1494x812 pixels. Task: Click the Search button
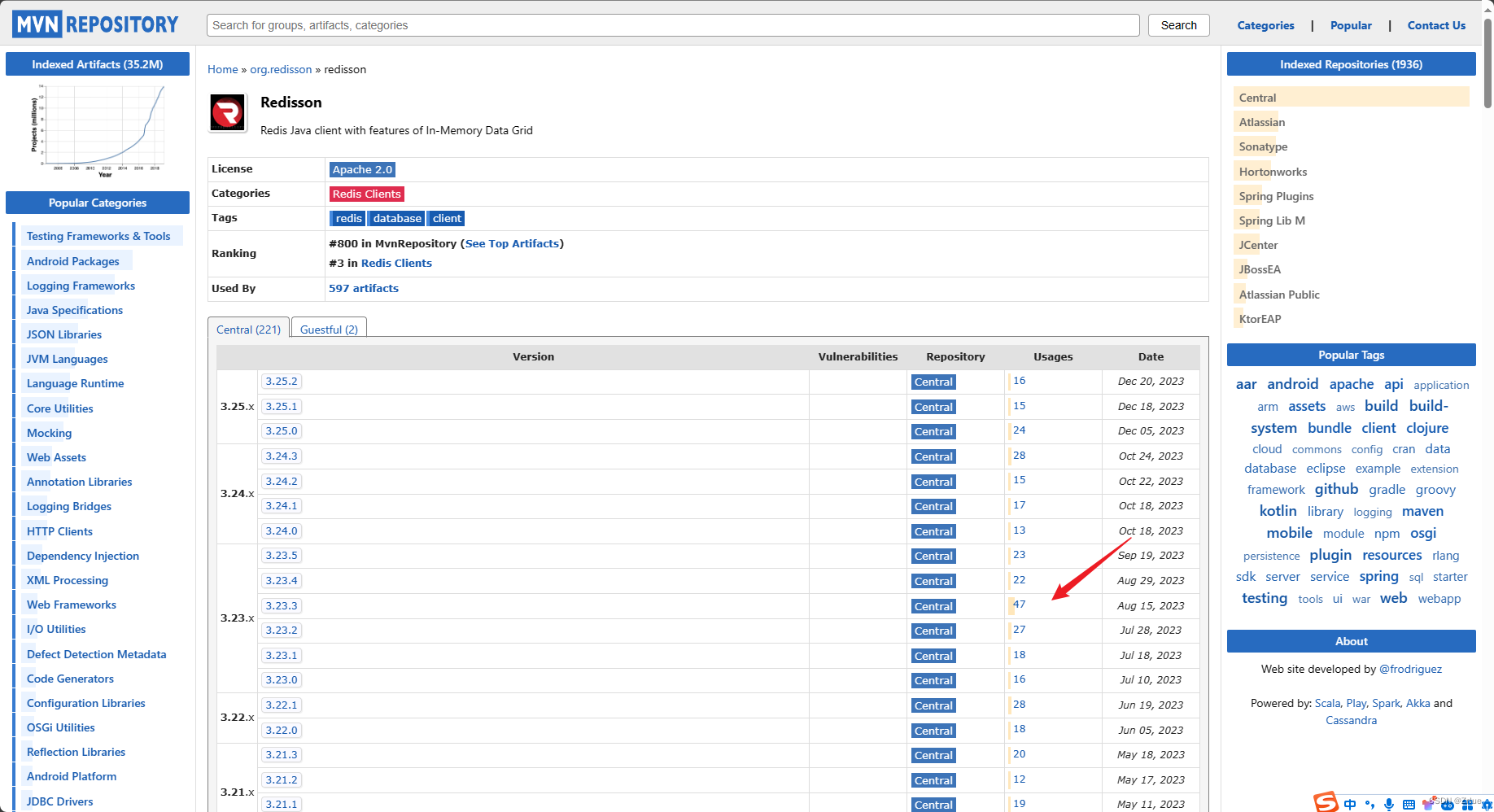pyautogui.click(x=1178, y=25)
